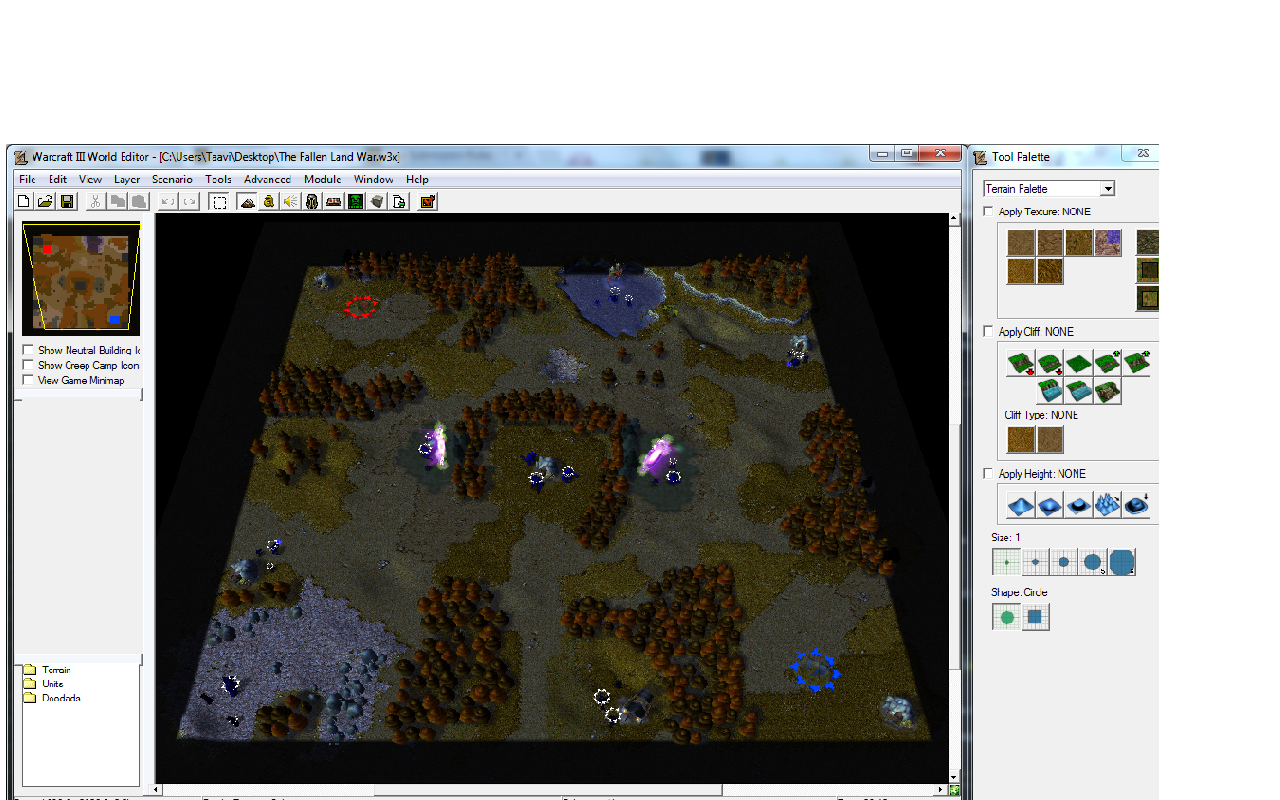Click the viewport scroll-up arrow
The image size is (1280, 800).
pyautogui.click(x=955, y=220)
